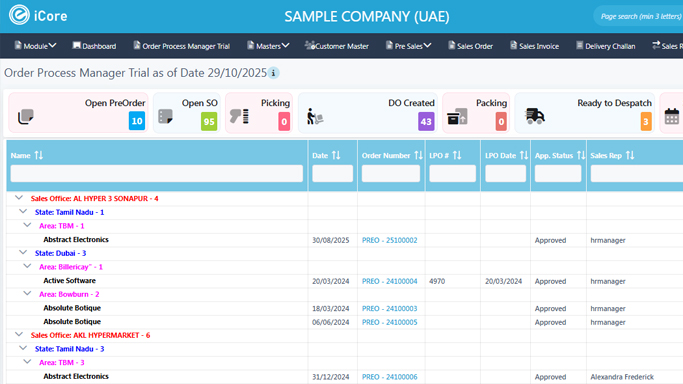Click the Ready to Despatch truck icon
Viewport: 683px width, 384px height.
click(535, 116)
